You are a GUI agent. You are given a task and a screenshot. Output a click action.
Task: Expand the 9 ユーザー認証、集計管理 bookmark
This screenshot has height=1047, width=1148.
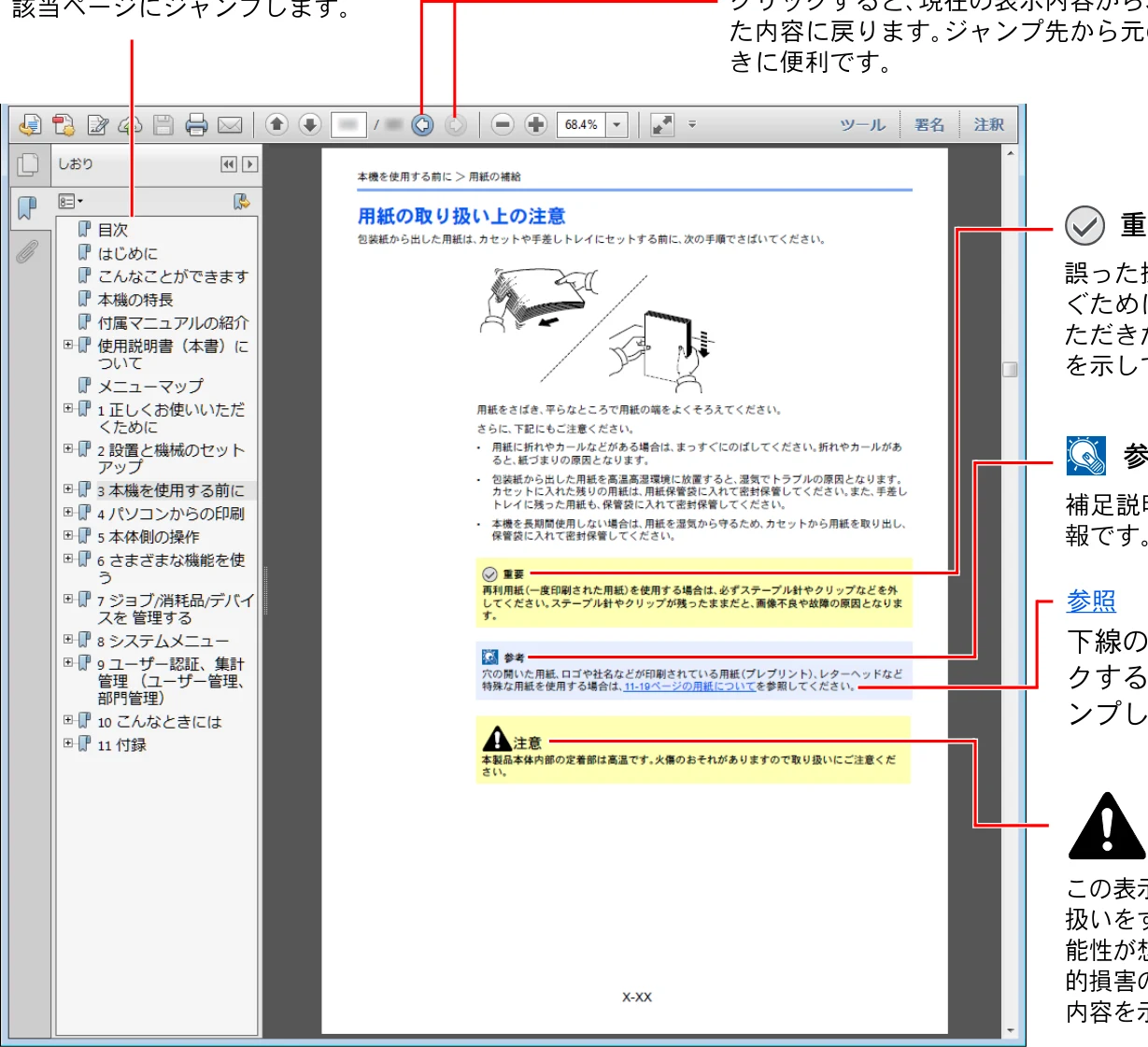tap(68, 663)
